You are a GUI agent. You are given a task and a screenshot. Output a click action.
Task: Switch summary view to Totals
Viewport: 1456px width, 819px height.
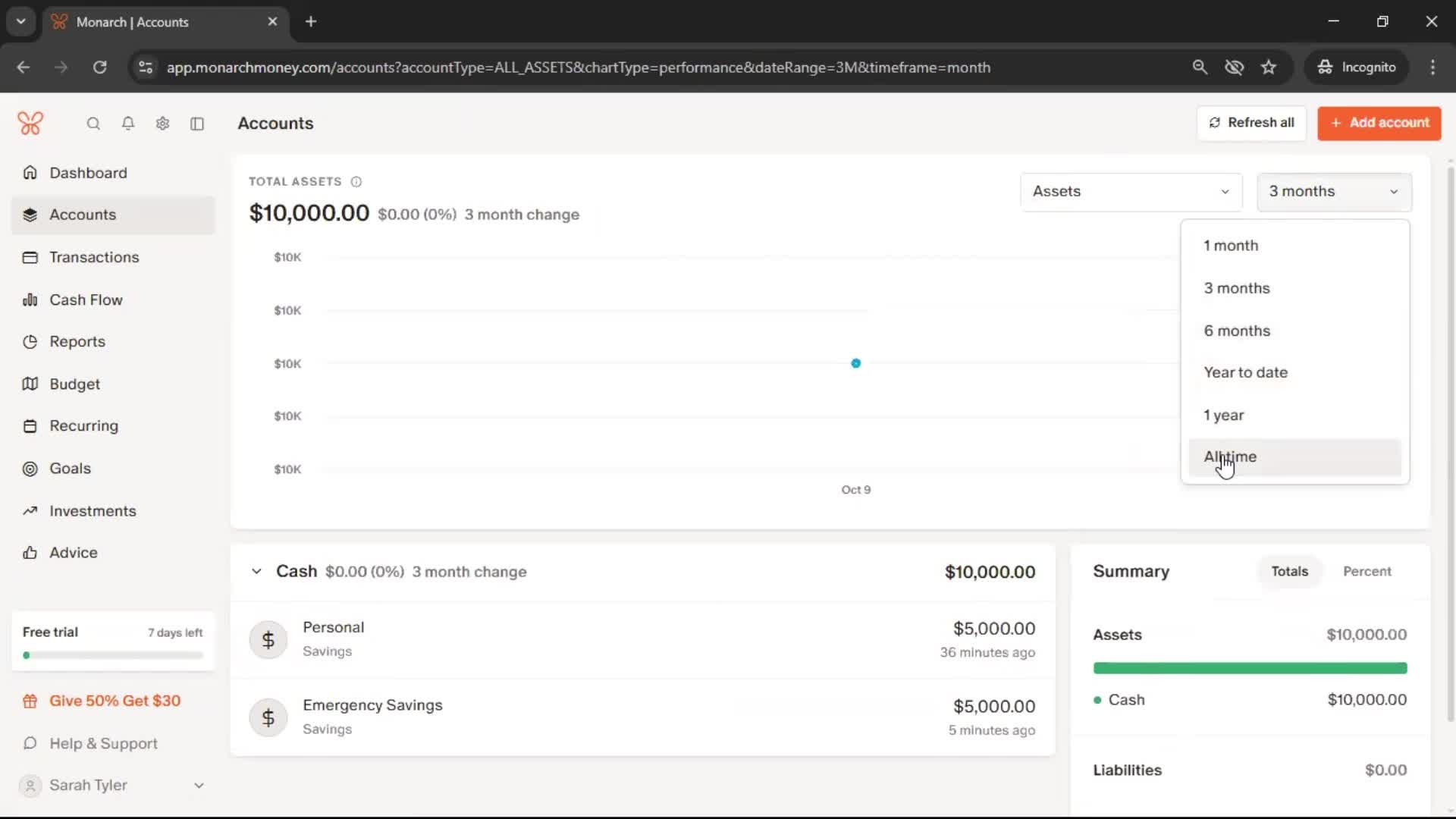pos(1289,571)
